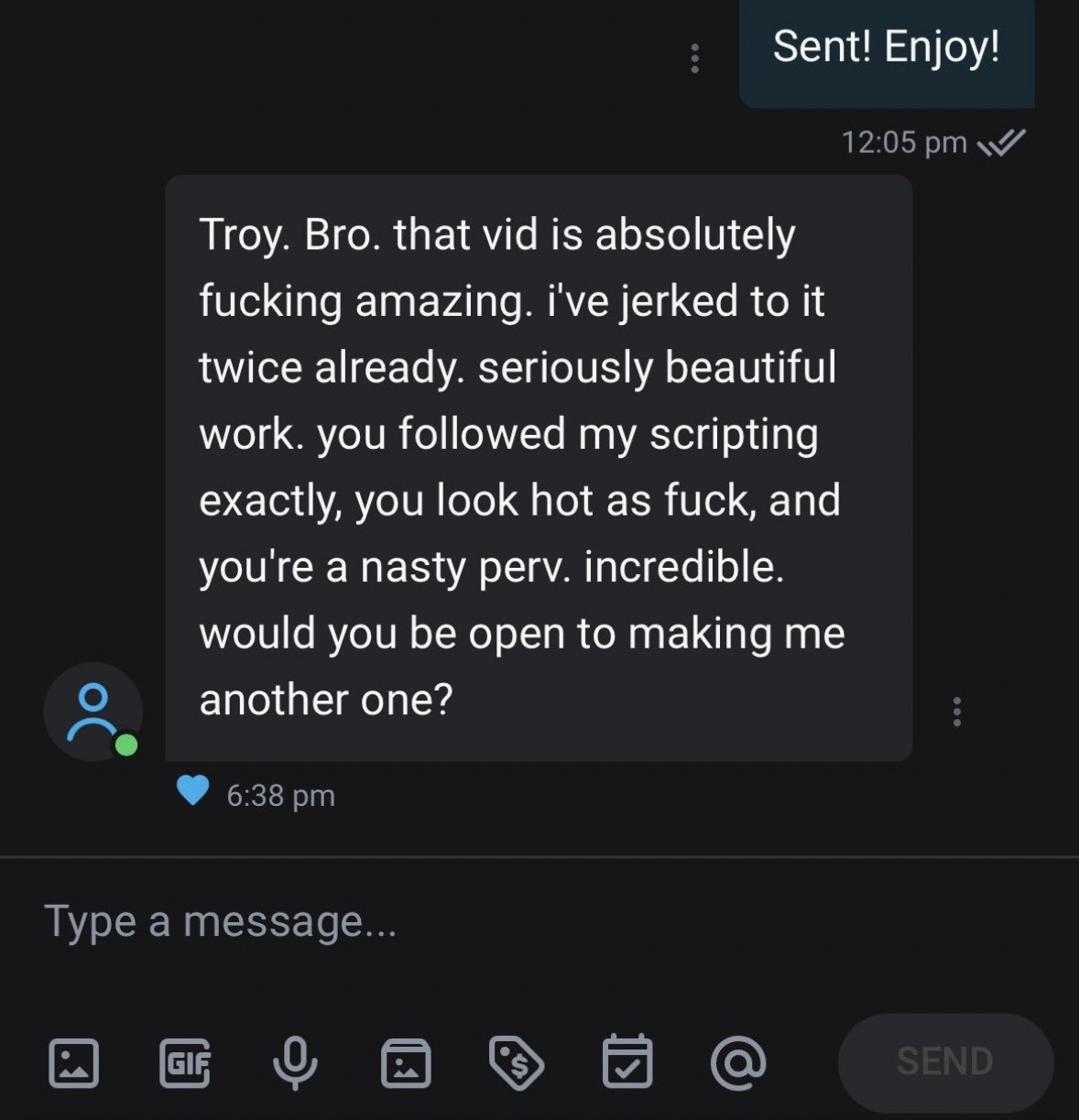This screenshot has height=1120, width=1079.
Task: Schedule message using the calendar icon
Action: coord(627,1062)
